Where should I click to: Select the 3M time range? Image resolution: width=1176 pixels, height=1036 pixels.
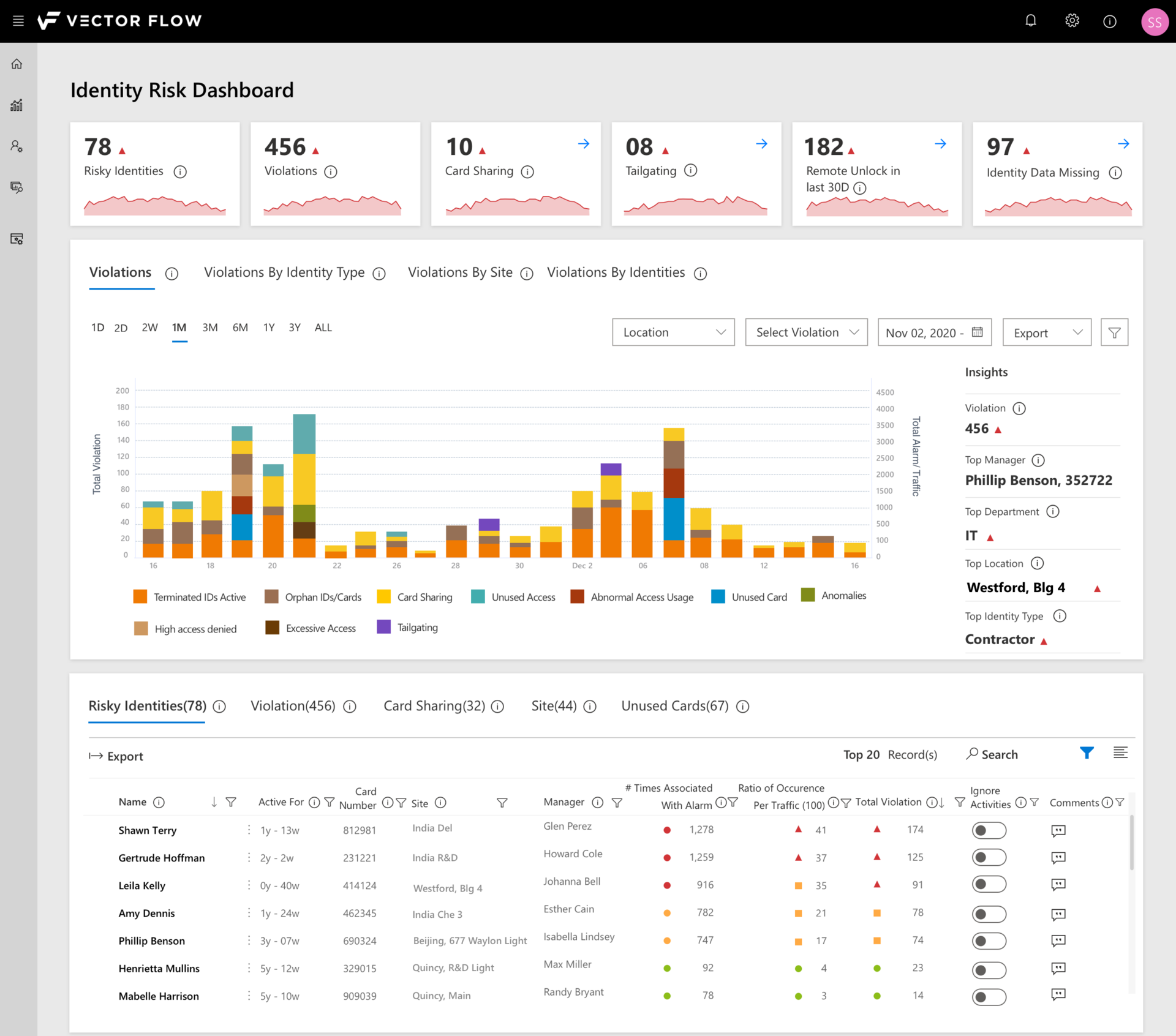click(210, 328)
